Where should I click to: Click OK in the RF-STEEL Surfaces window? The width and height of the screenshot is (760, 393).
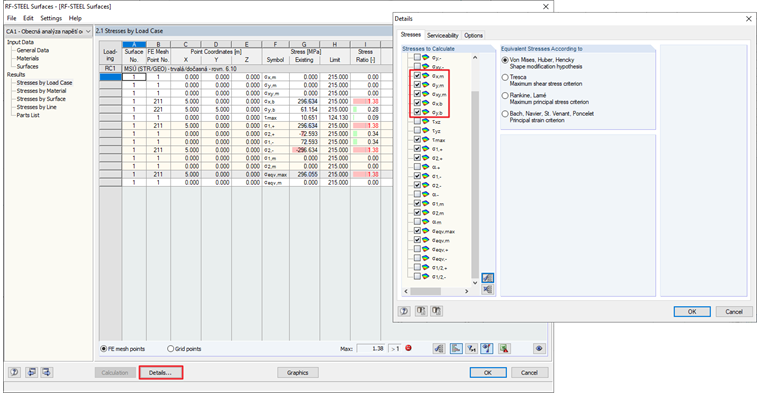click(x=488, y=373)
